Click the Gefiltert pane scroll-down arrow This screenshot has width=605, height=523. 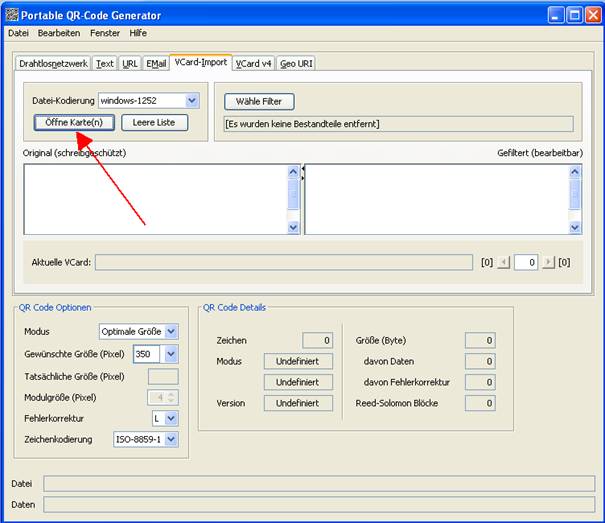(x=575, y=228)
